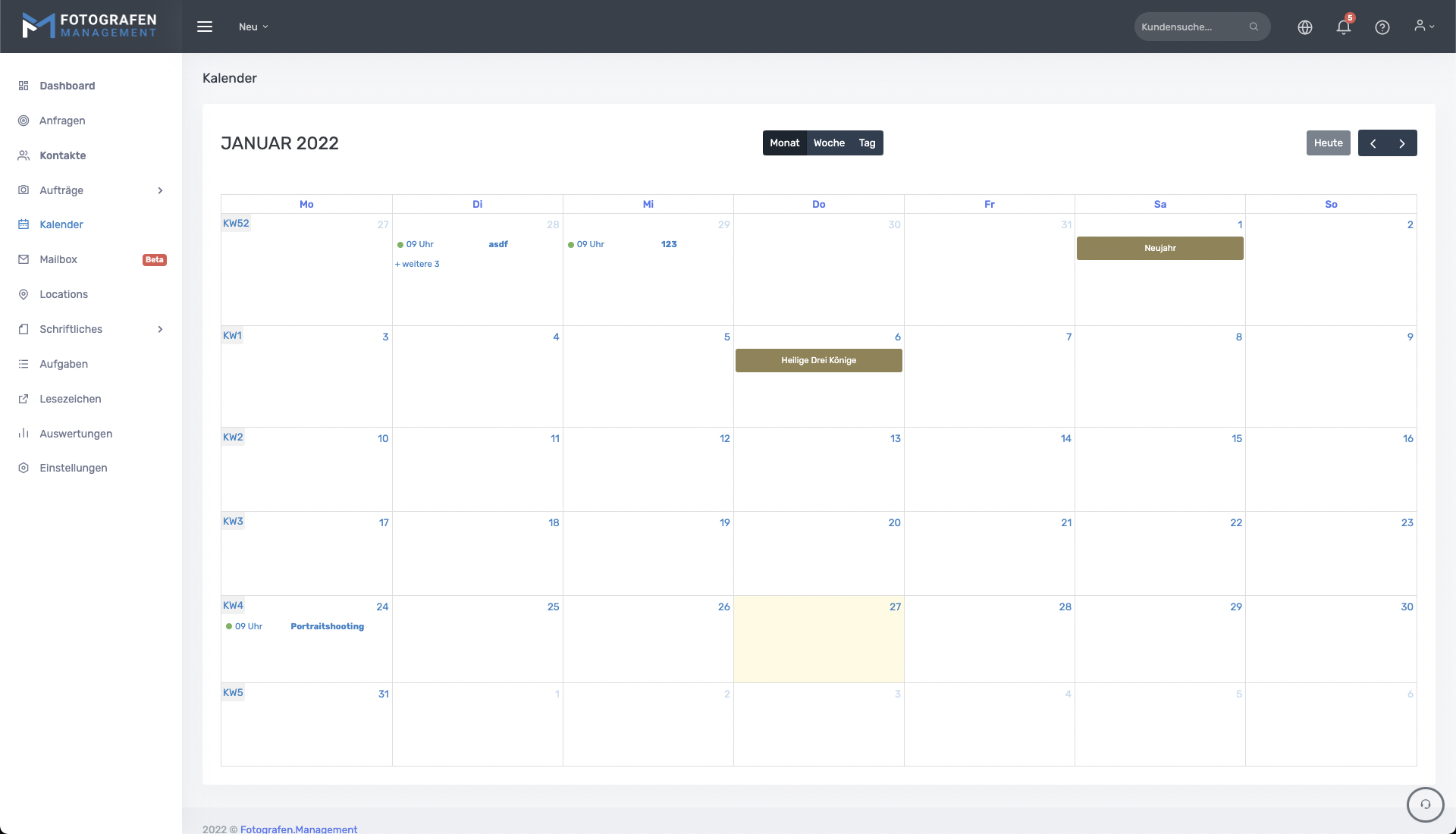This screenshot has width=1456, height=834.
Task: Click the Neujahr holiday event
Action: point(1159,248)
